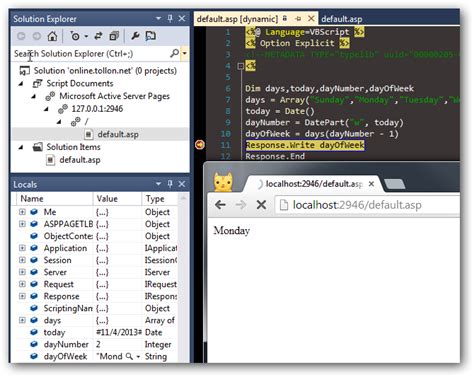Screen dimensions: 474x377
Task: Expand the Me variable in Locals
Action: point(22,212)
